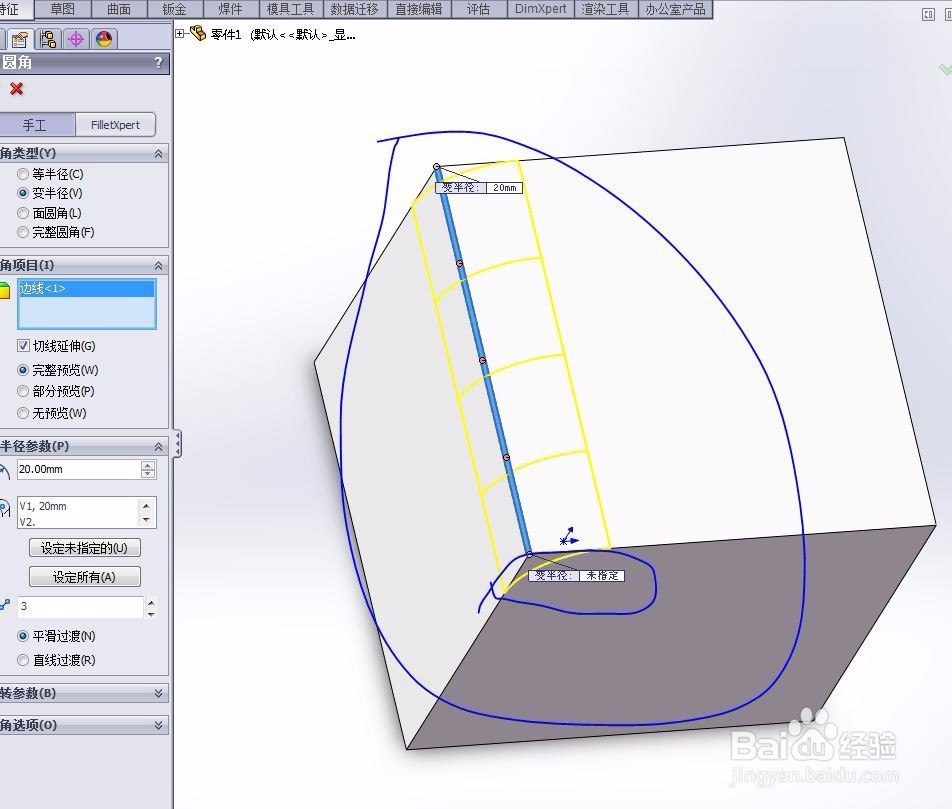Open the 草图 sketch tab
Image resolution: width=952 pixels, height=809 pixels.
pyautogui.click(x=63, y=9)
